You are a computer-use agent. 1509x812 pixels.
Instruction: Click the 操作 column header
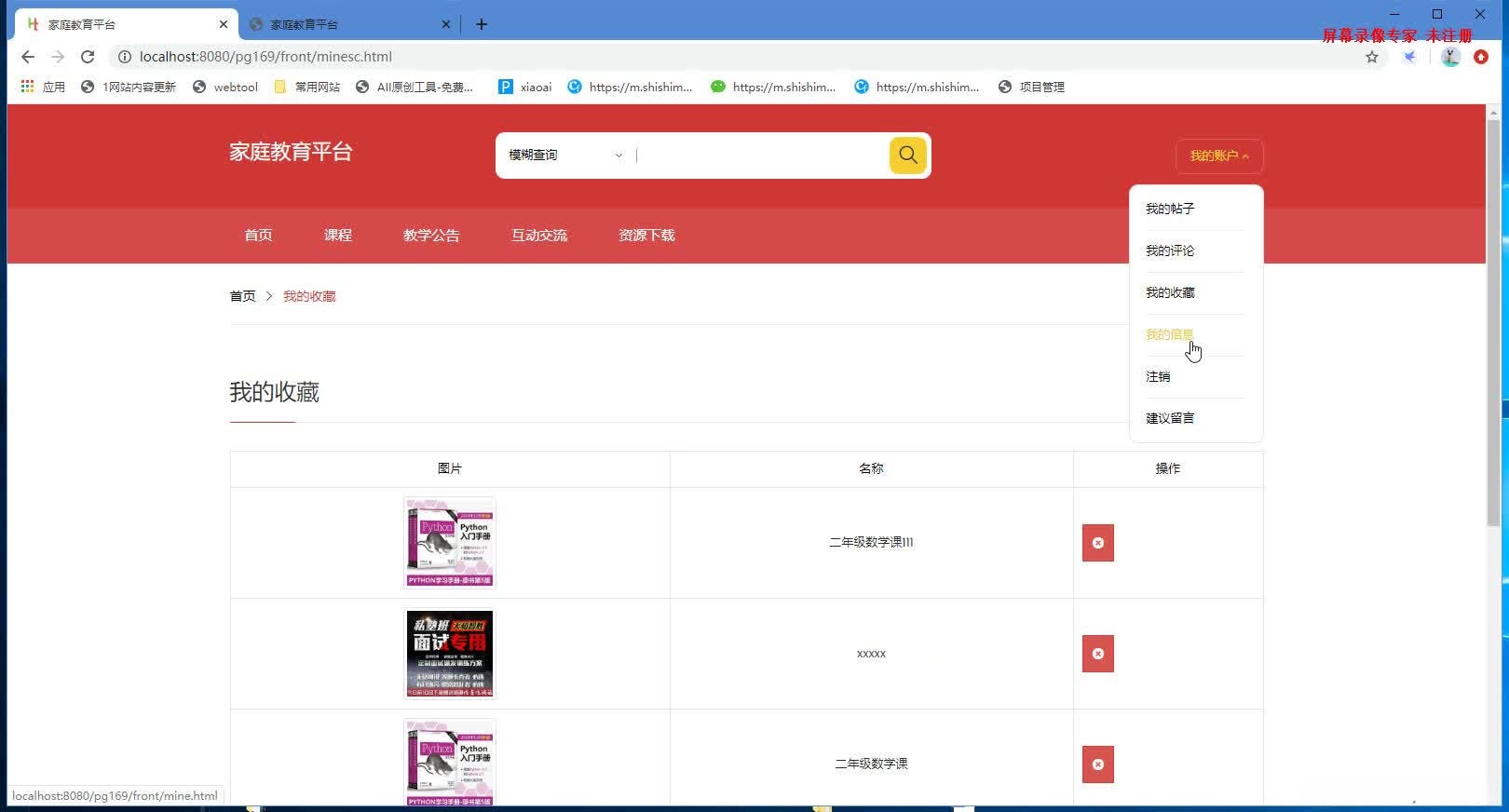[1168, 468]
